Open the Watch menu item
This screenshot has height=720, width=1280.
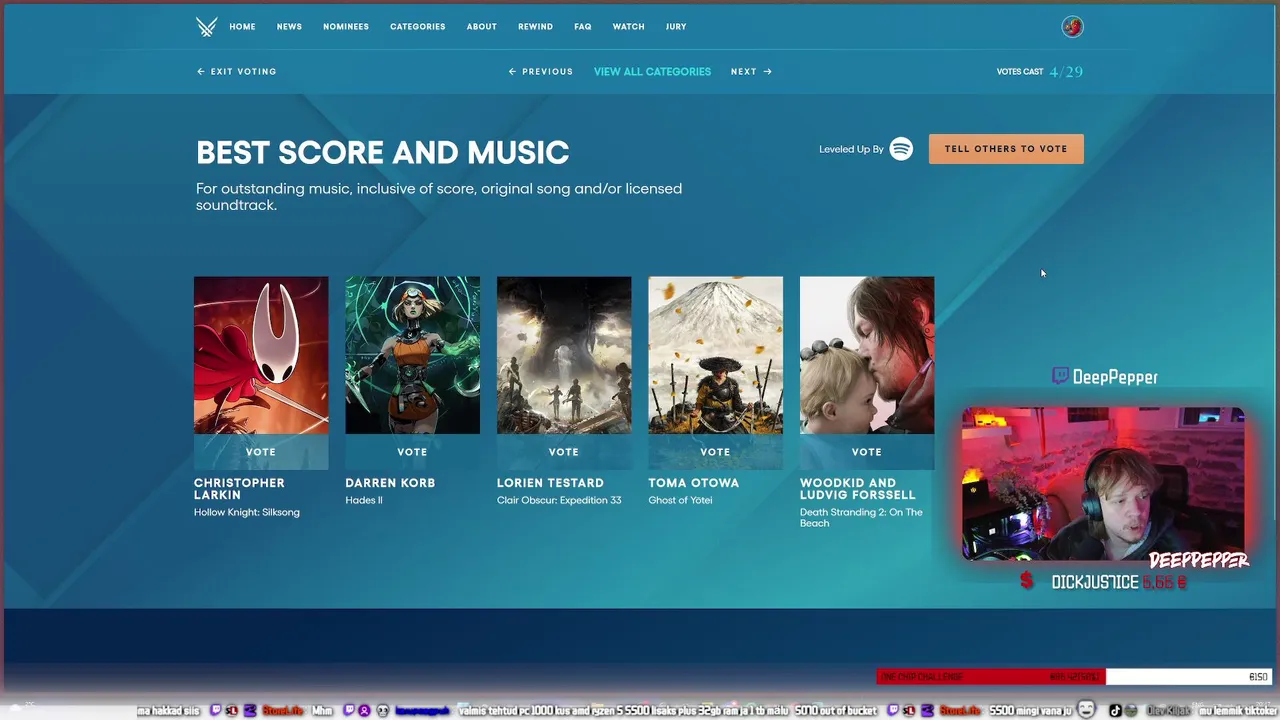tap(628, 27)
